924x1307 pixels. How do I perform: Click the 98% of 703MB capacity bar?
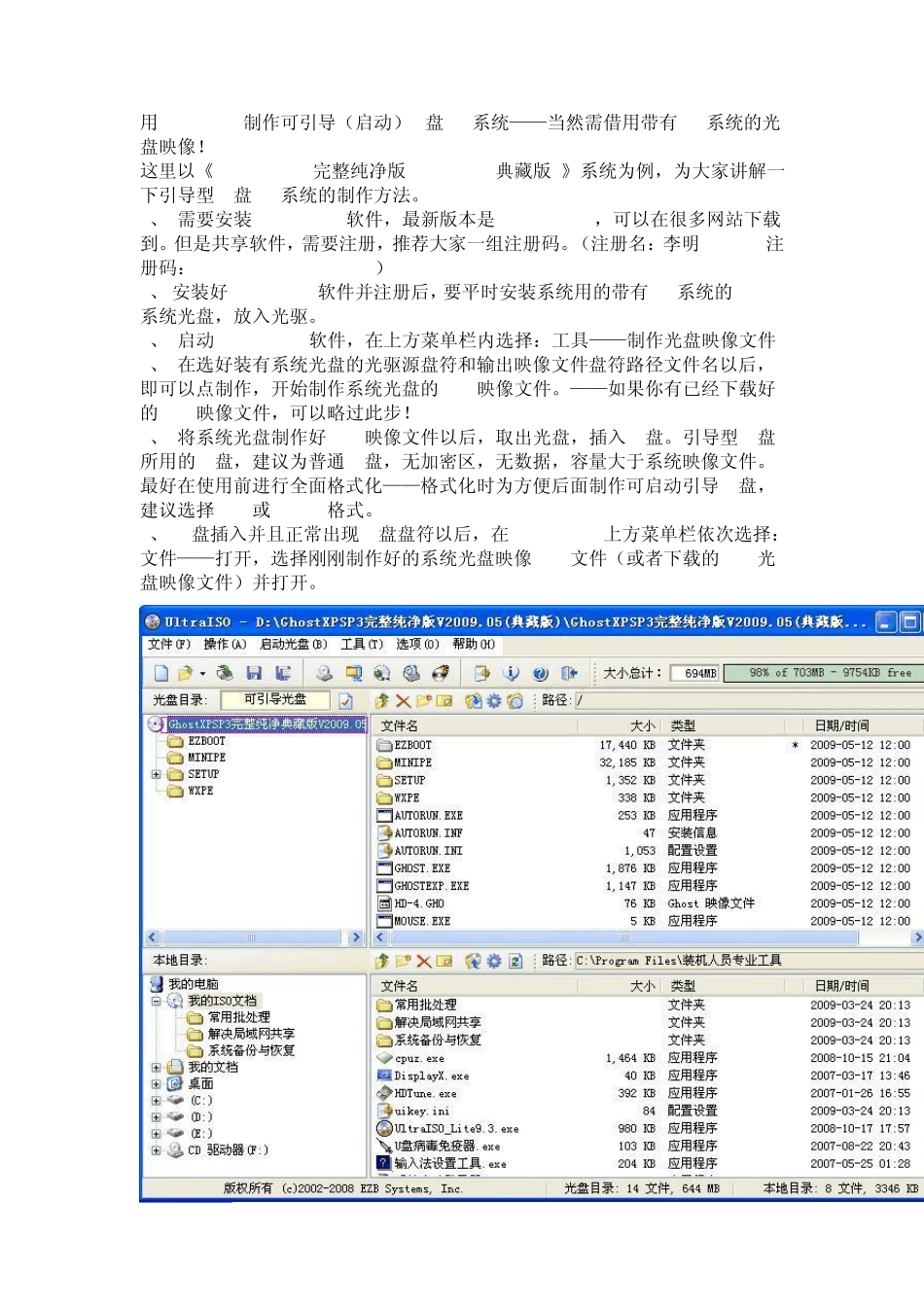point(824,673)
